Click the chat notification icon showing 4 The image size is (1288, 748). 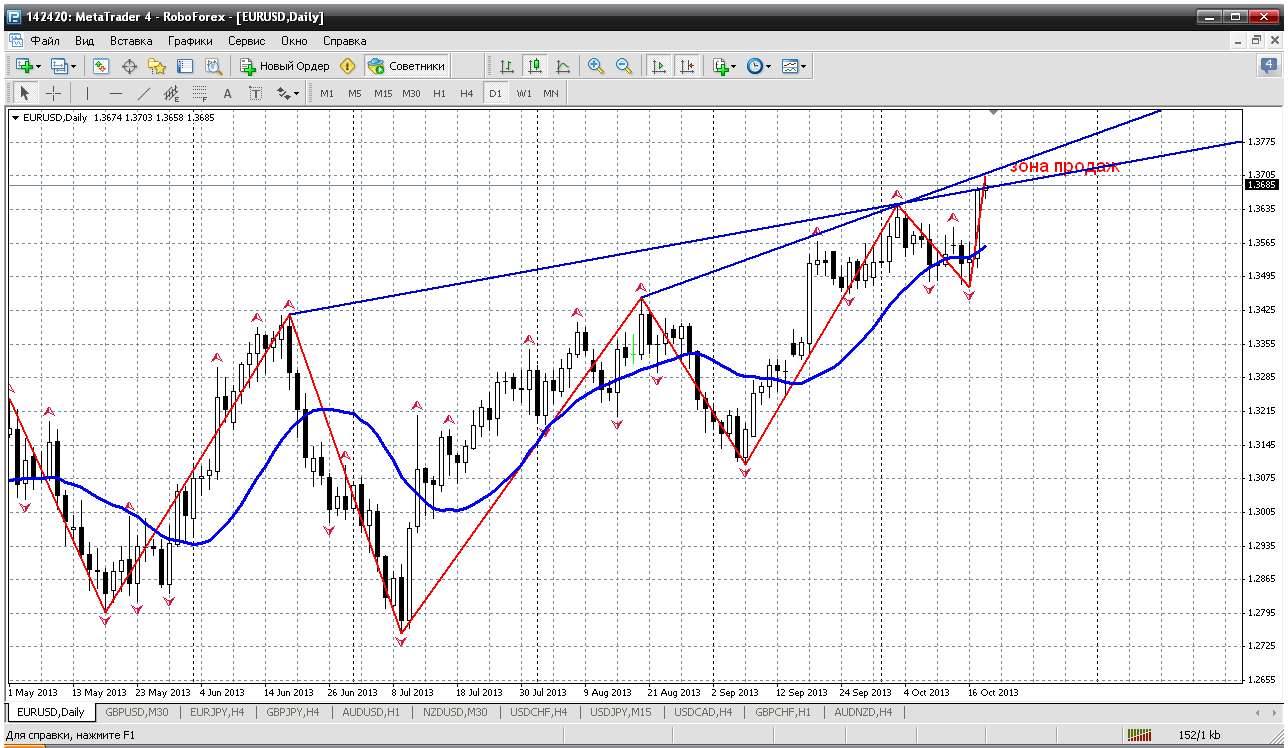pos(1267,66)
